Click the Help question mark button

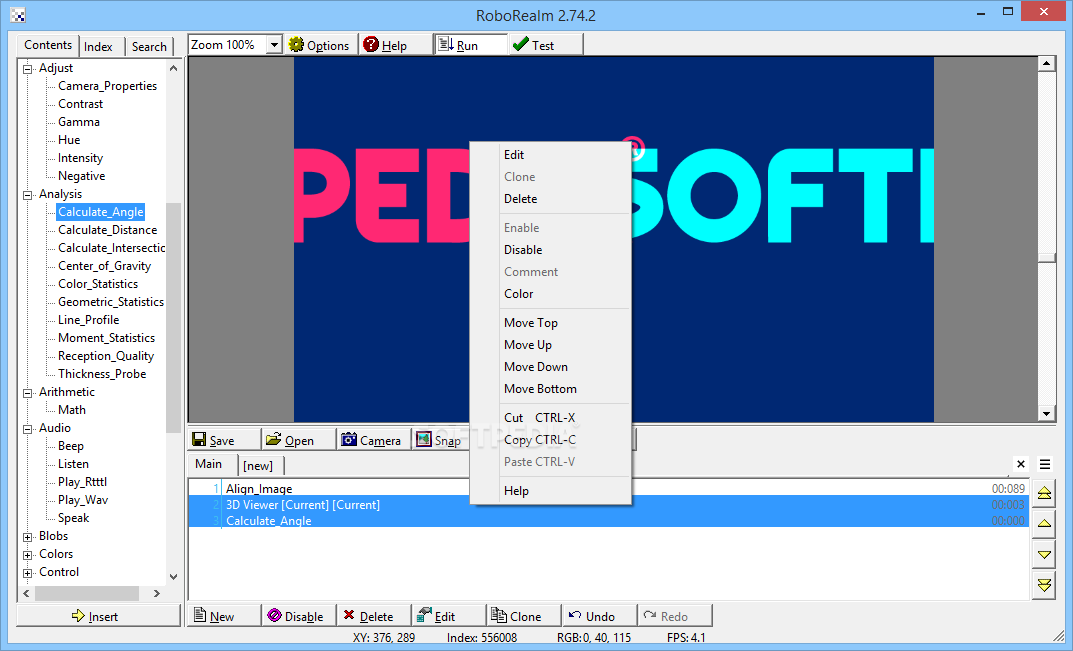pyautogui.click(x=395, y=45)
